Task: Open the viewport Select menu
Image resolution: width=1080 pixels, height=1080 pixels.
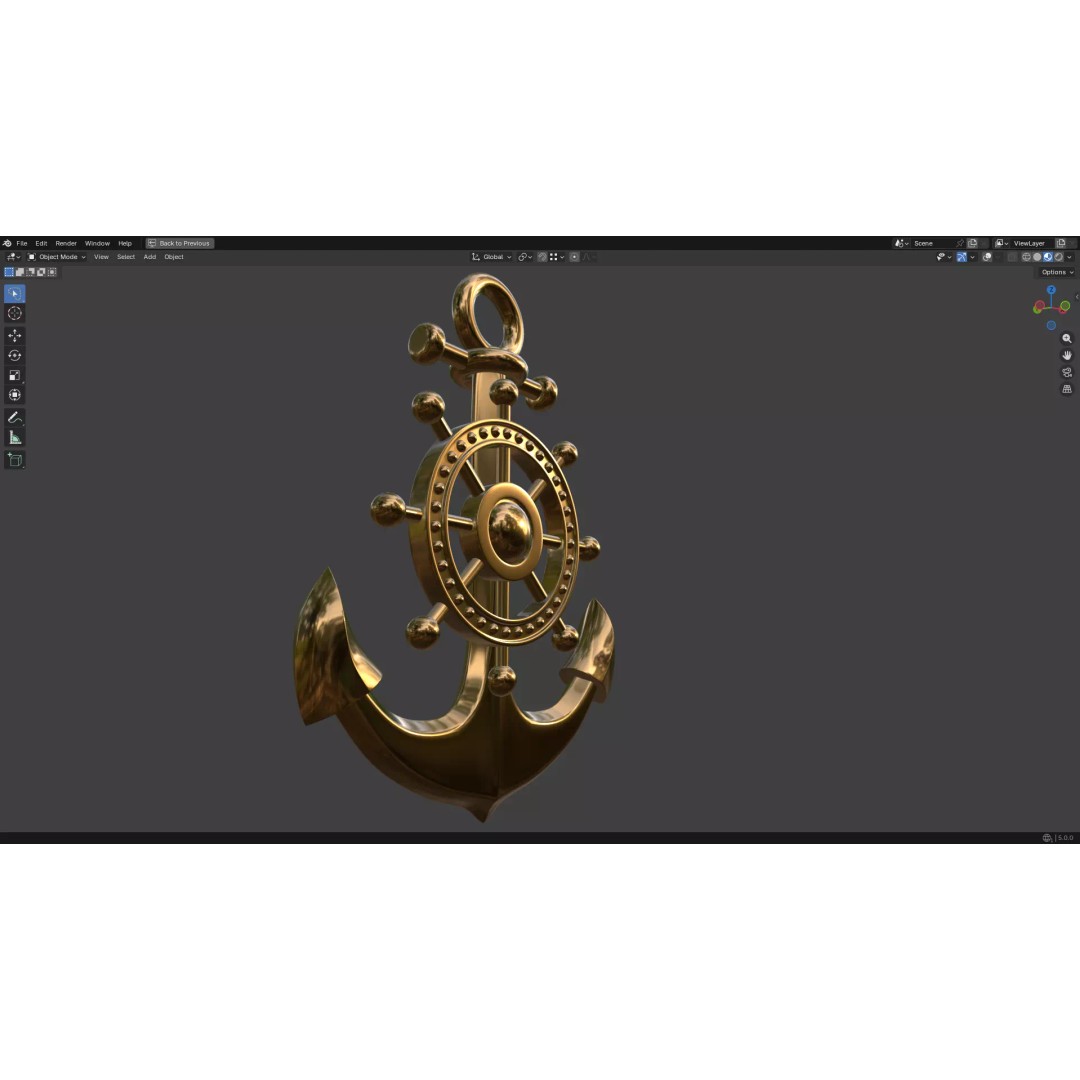Action: 126,257
